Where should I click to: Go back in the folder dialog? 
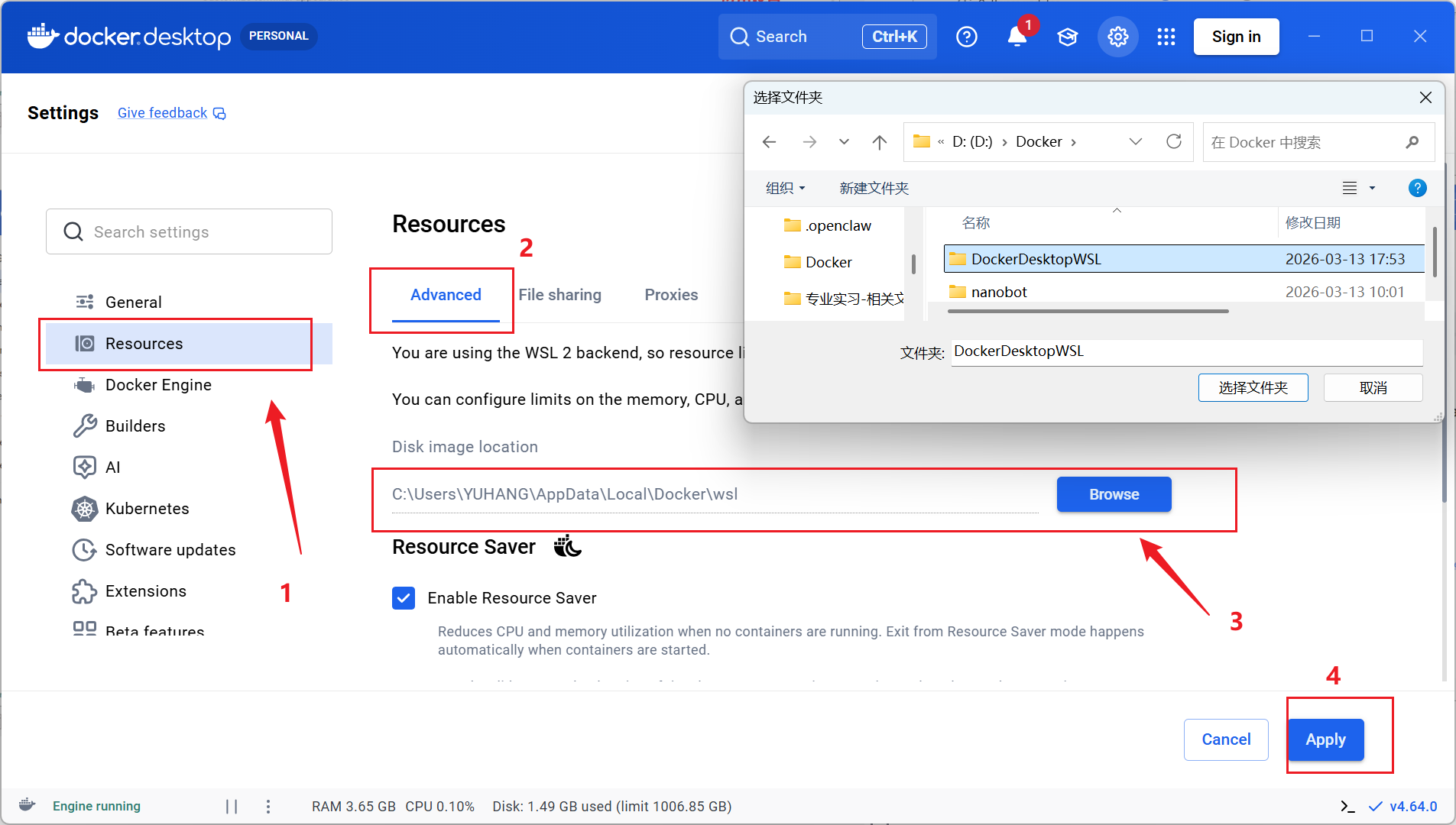(x=770, y=142)
